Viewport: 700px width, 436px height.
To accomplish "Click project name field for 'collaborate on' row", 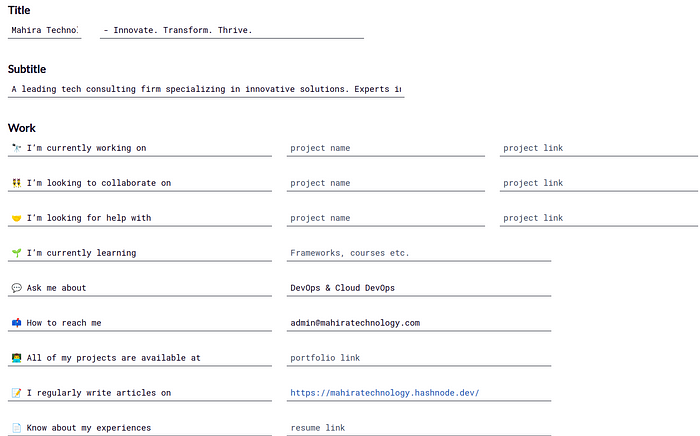I will (386, 183).
